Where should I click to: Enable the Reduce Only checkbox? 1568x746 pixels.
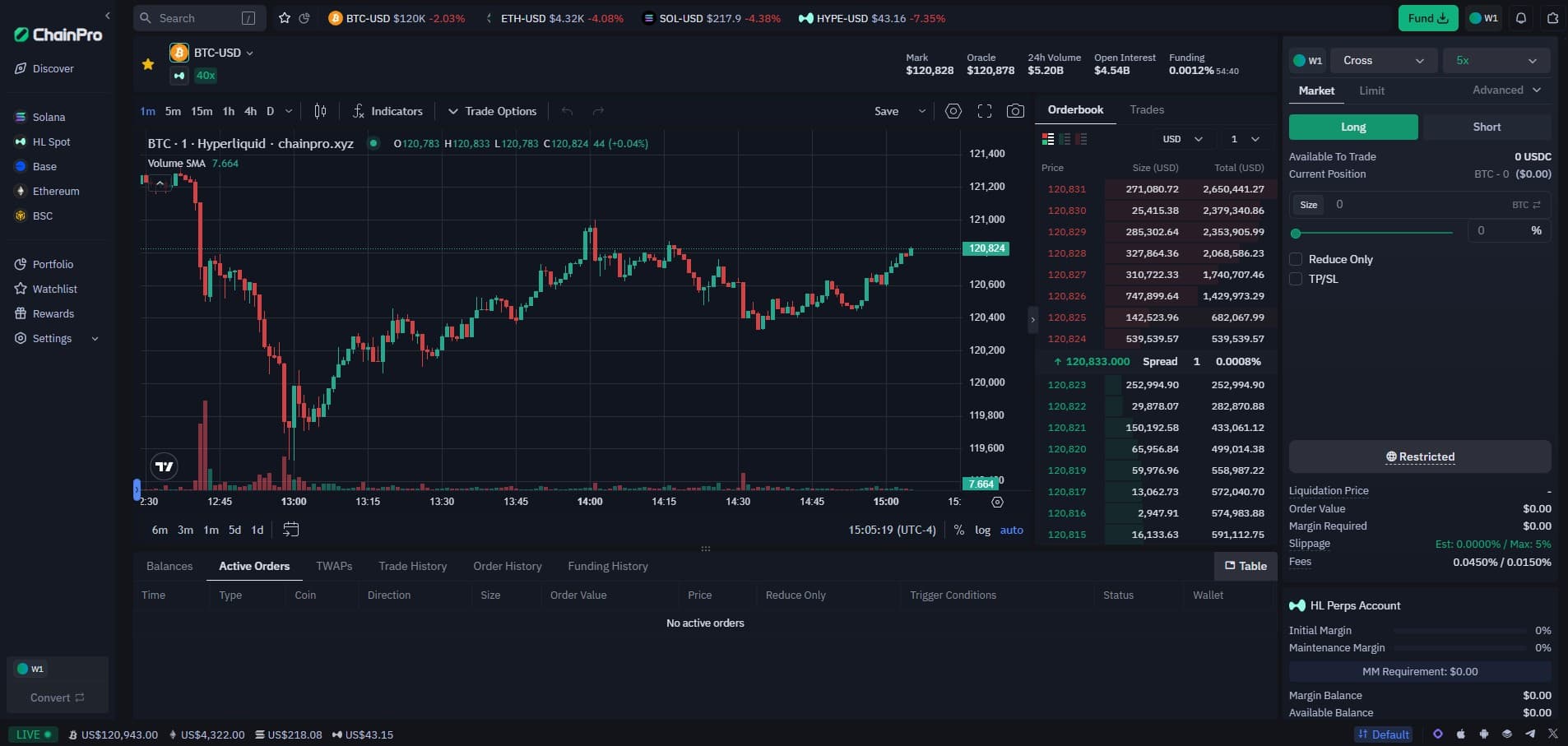coord(1297,259)
